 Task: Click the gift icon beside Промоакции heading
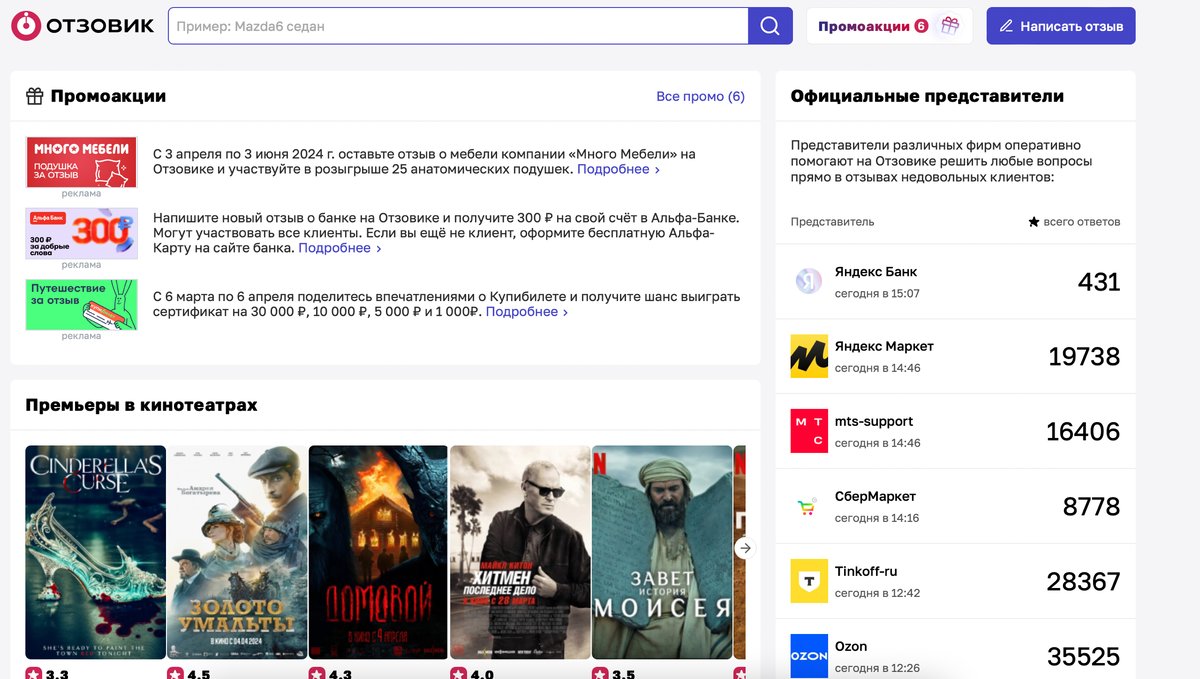(x=35, y=96)
